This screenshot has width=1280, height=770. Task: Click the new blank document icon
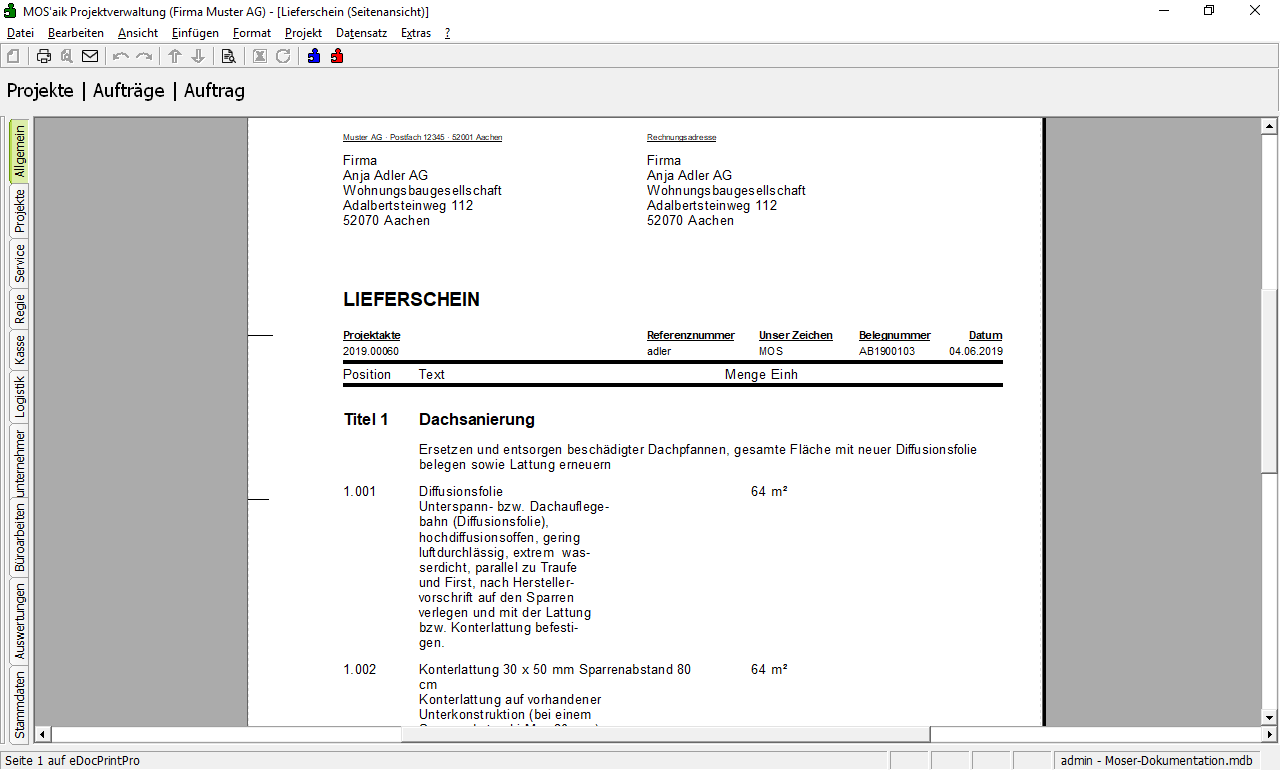coord(13,56)
